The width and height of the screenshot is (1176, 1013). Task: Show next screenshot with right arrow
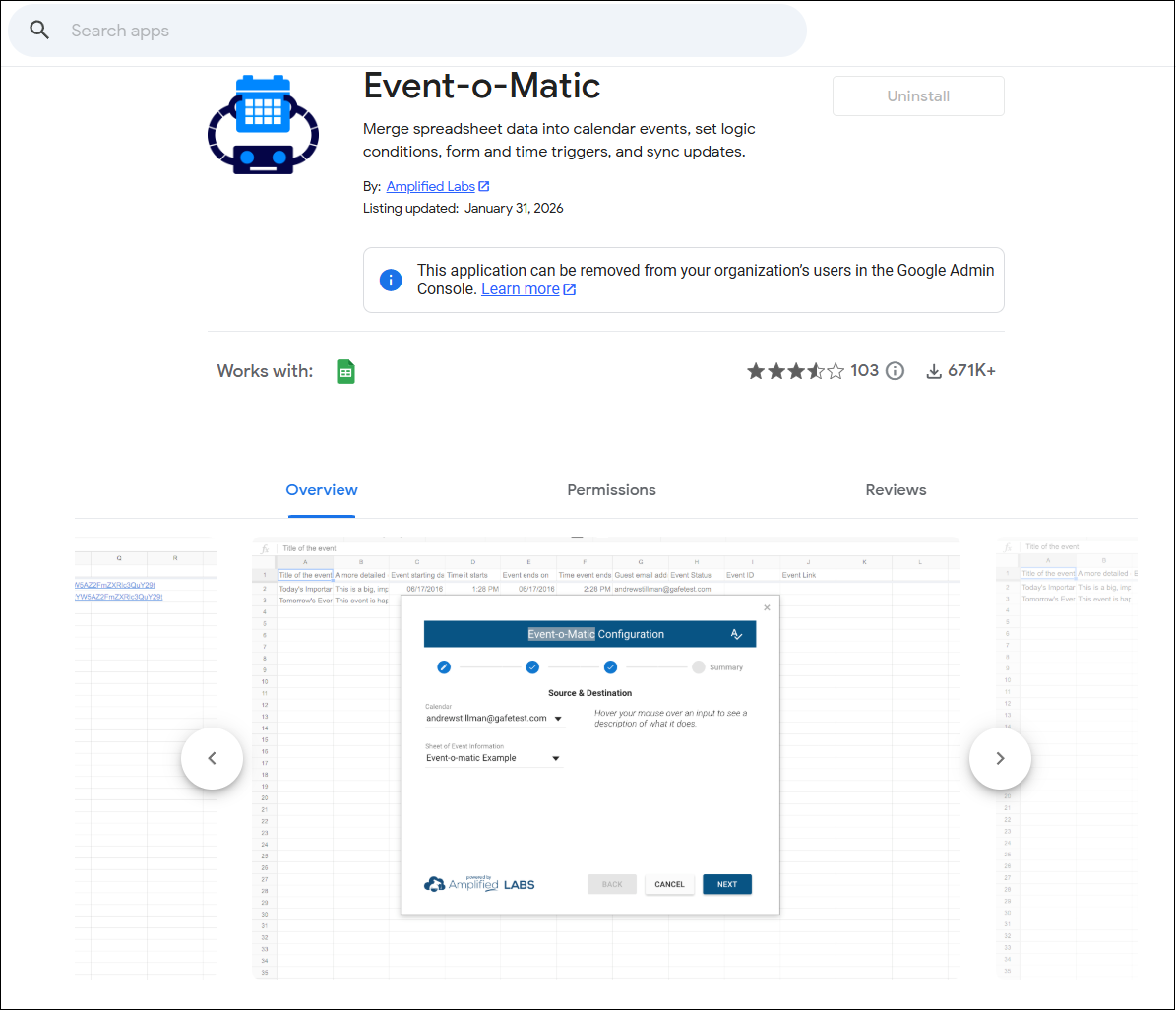1000,759
